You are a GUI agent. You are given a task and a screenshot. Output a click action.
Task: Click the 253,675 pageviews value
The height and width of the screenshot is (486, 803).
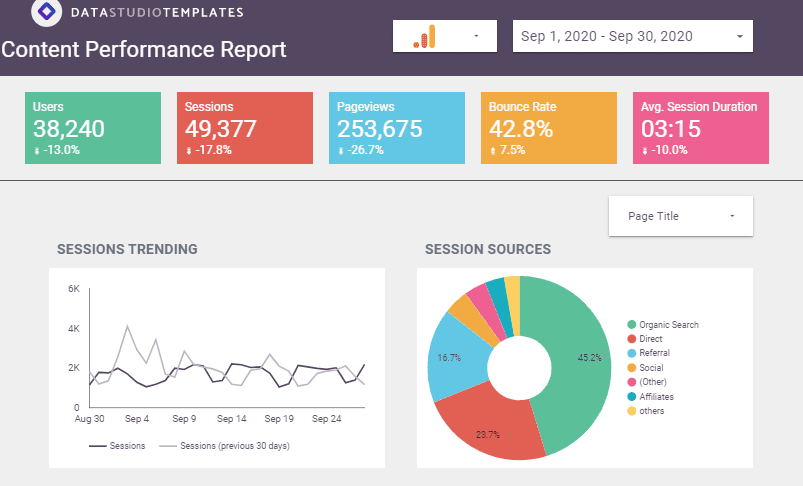[379, 129]
